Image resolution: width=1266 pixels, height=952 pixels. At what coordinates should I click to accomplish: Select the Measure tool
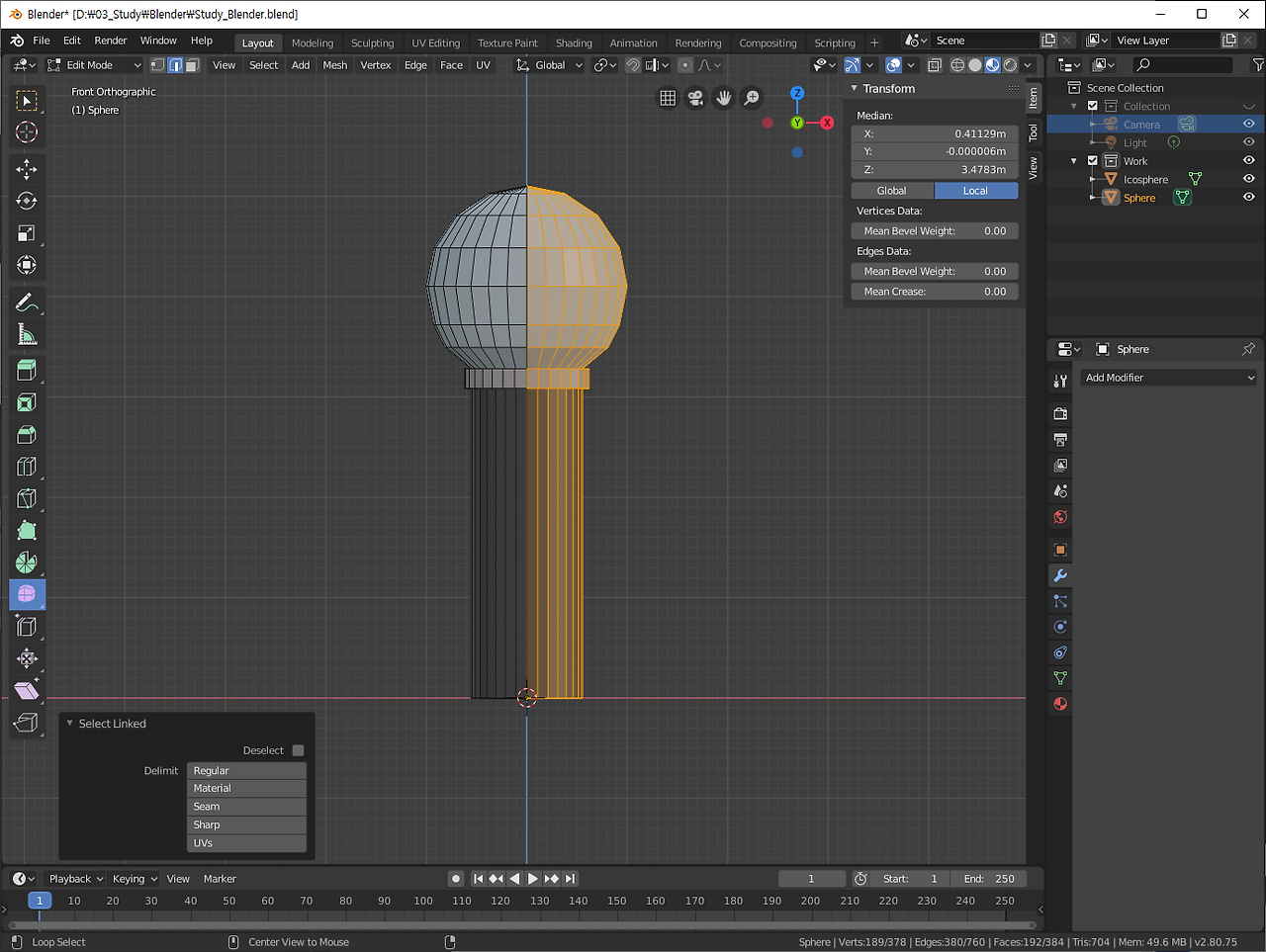click(x=27, y=335)
